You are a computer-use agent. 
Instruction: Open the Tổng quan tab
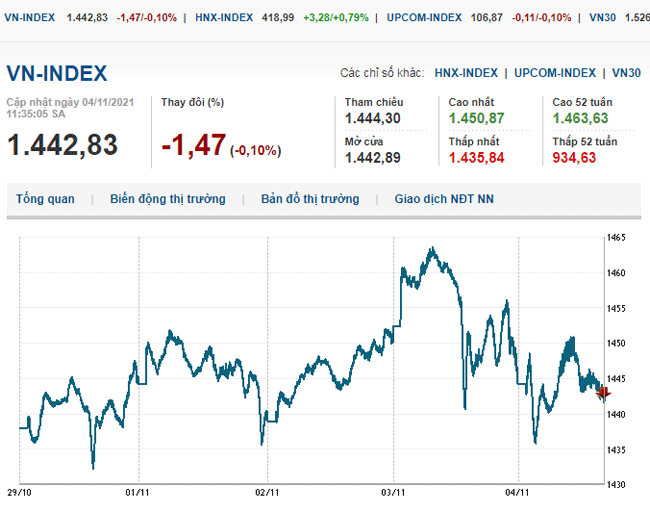click(x=45, y=199)
